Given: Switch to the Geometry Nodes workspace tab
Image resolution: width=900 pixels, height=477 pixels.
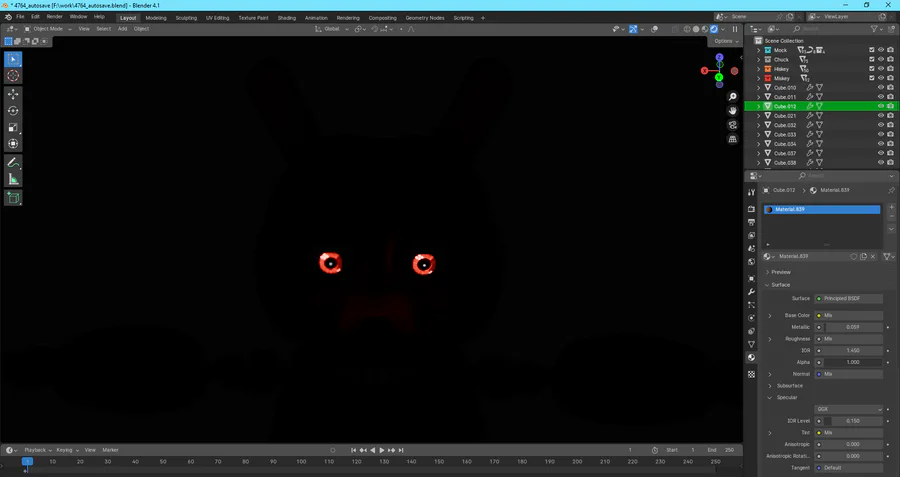Looking at the screenshot, I should 425,18.
